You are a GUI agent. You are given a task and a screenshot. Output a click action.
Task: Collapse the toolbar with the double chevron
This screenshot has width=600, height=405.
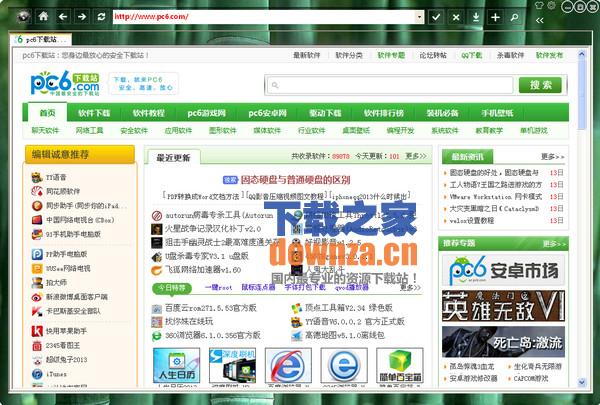click(x=540, y=20)
